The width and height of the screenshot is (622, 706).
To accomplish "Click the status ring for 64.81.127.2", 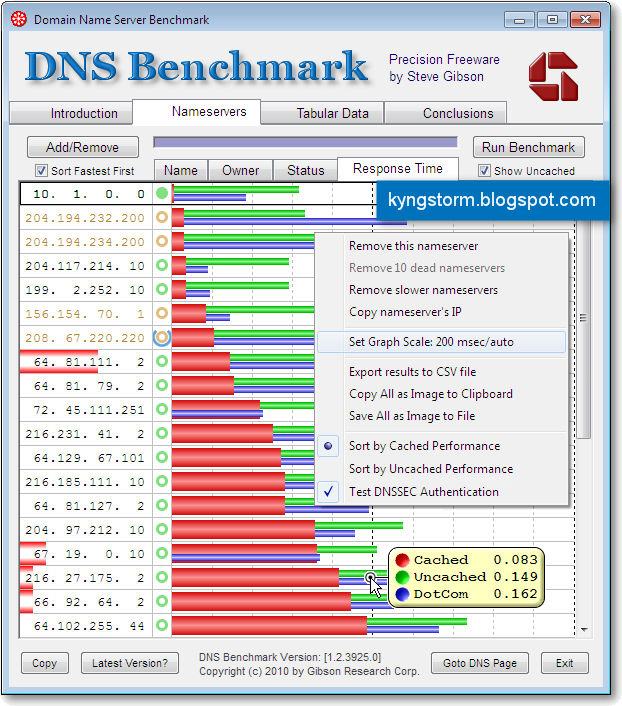I will (x=162, y=505).
